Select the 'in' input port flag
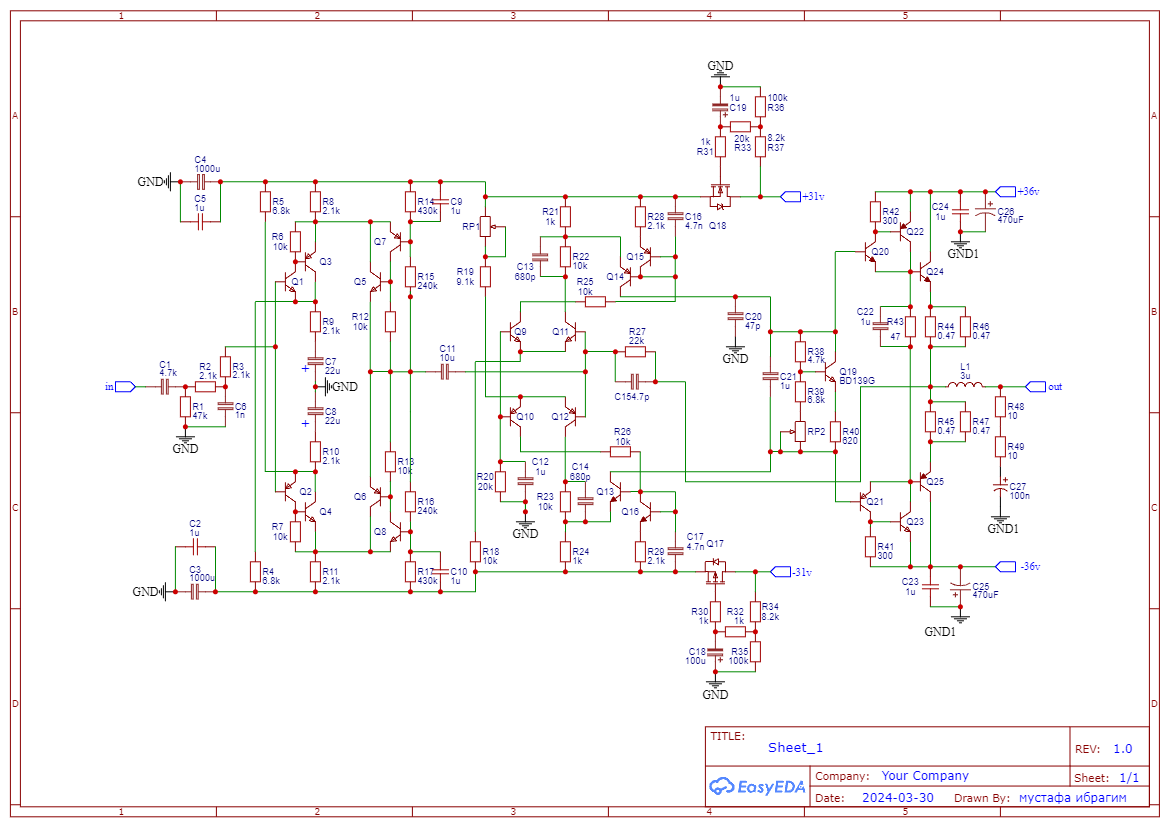Viewport: 1169px width, 827px height. (124, 386)
